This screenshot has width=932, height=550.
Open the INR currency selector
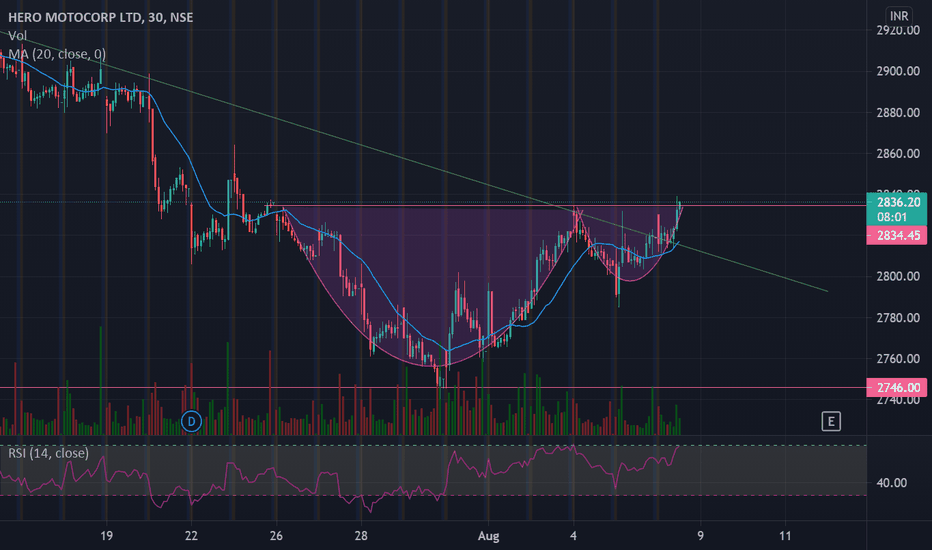[899, 15]
